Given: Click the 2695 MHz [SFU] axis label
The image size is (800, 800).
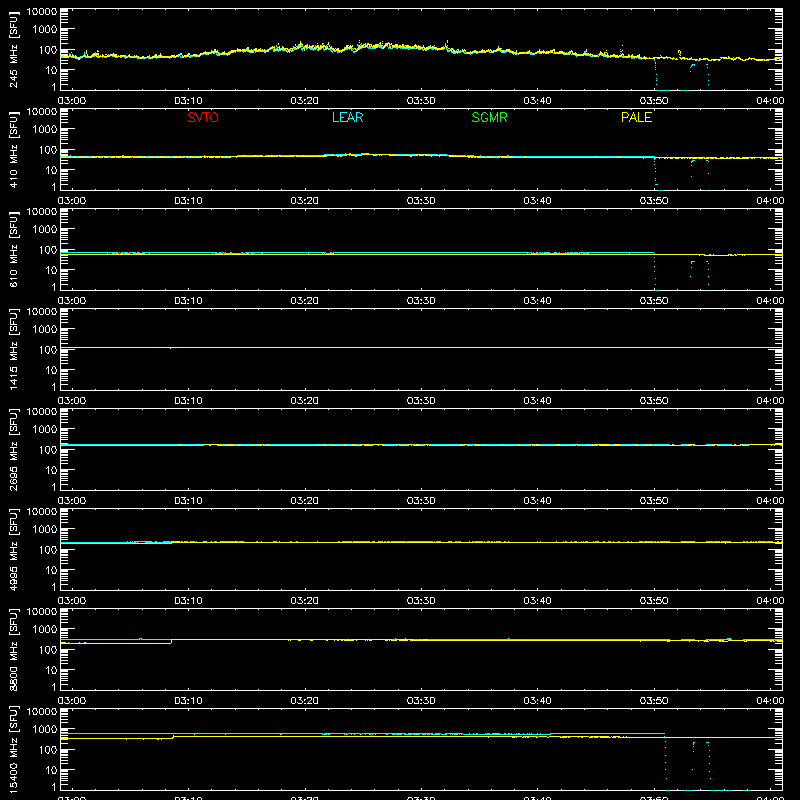Looking at the screenshot, I should click(14, 449).
